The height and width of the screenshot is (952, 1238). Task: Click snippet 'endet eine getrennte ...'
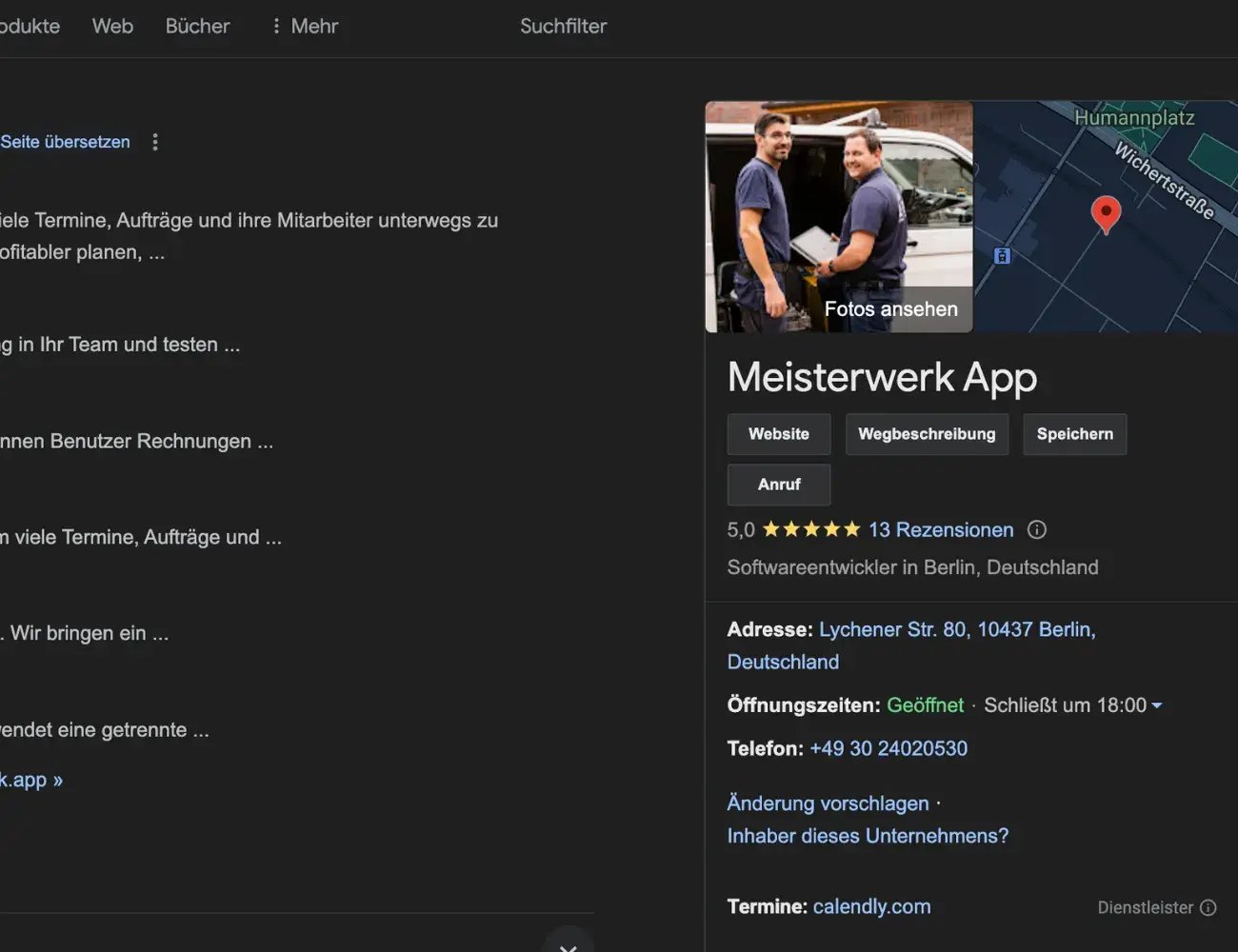coord(105,730)
